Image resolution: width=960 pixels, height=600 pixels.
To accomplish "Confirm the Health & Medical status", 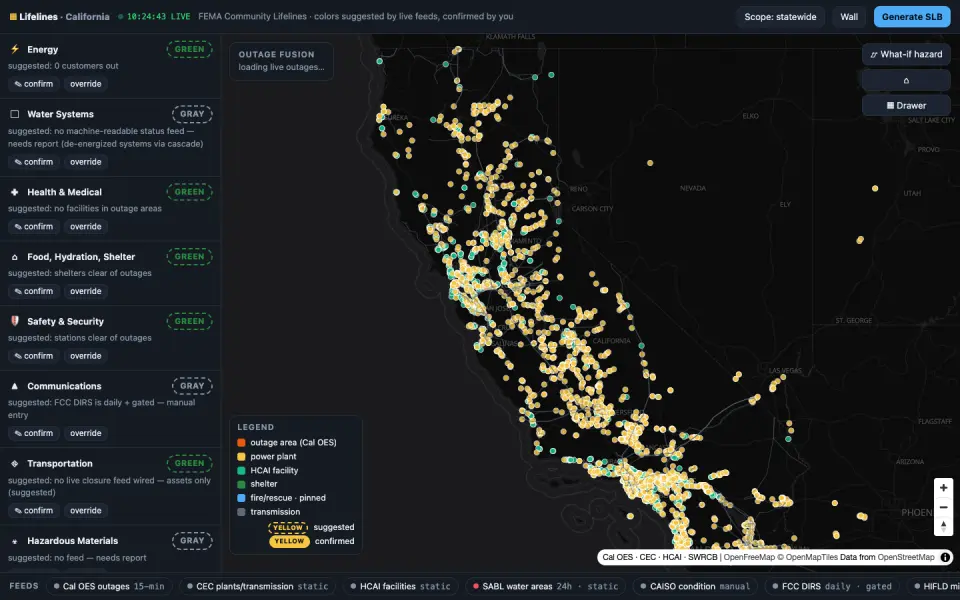I will point(34,227).
